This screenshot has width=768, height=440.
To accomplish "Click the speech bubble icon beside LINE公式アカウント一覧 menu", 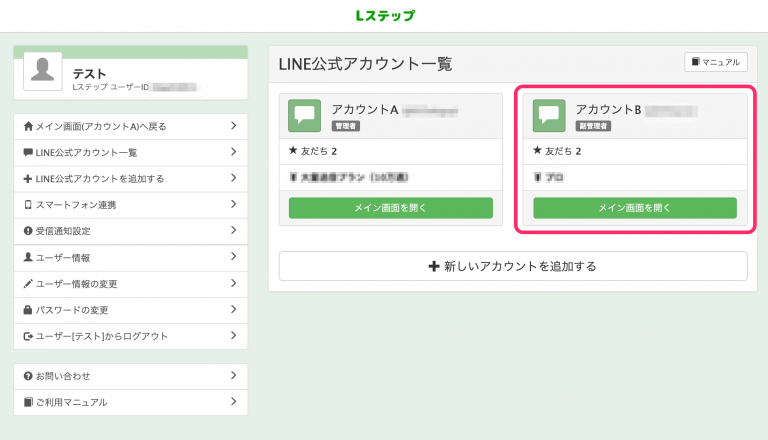I will point(28,152).
